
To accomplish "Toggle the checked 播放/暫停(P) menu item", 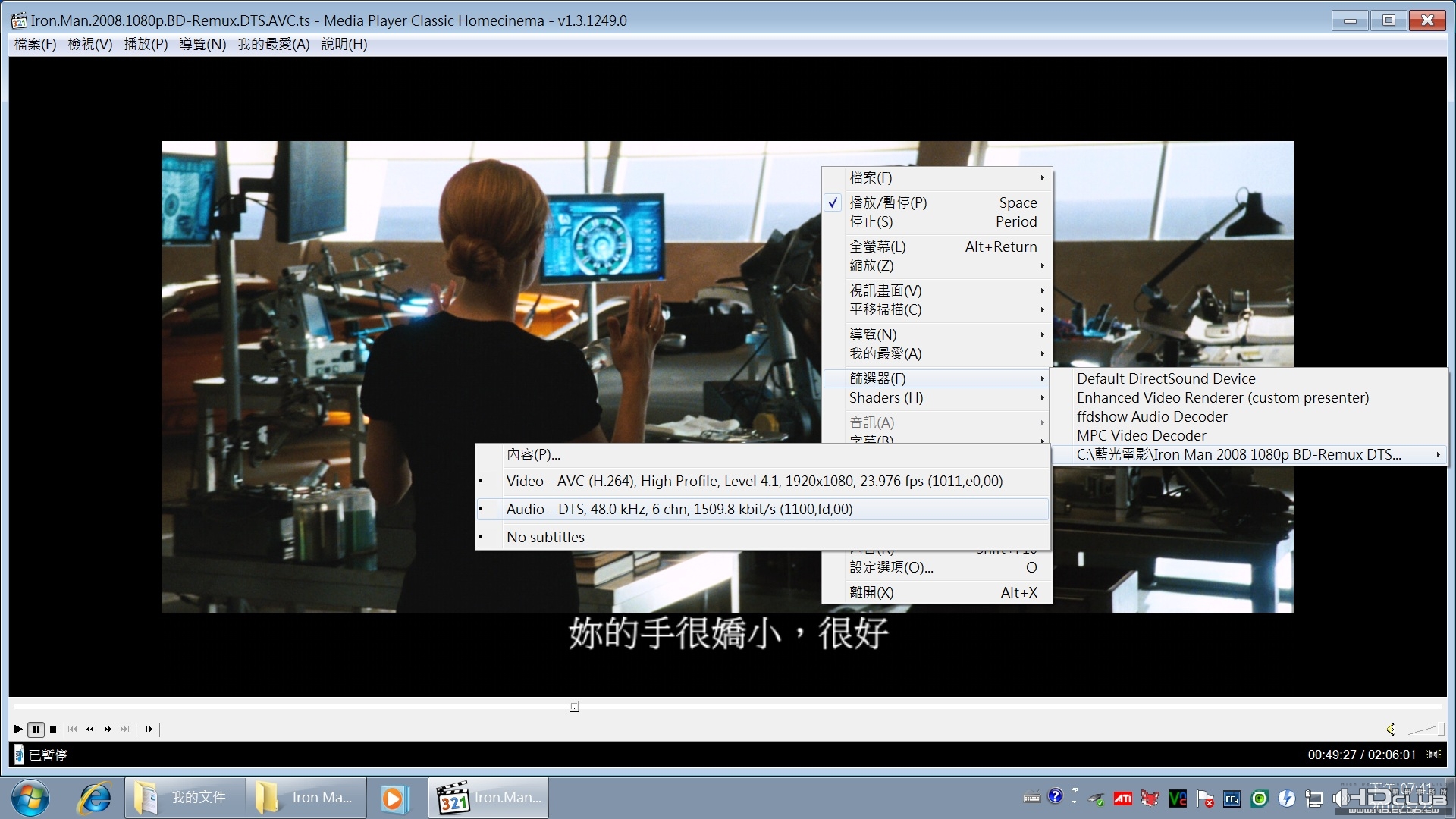I will pos(887,202).
